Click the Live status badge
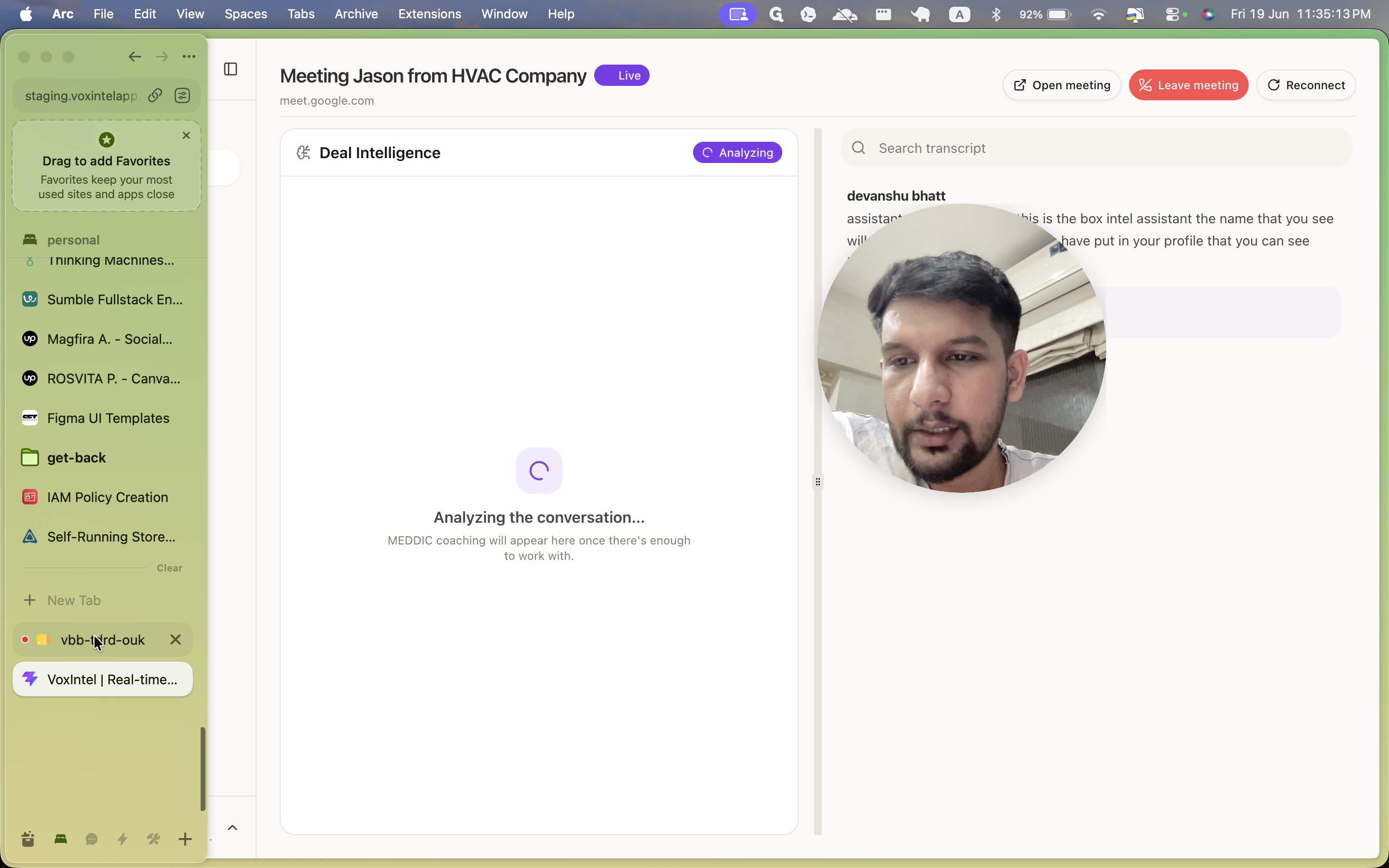The width and height of the screenshot is (1389, 868). click(622, 75)
